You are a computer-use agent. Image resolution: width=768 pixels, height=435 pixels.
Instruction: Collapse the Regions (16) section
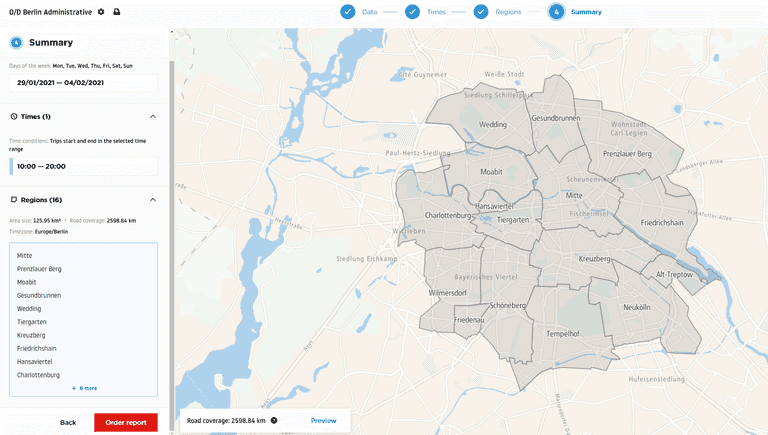click(152, 200)
